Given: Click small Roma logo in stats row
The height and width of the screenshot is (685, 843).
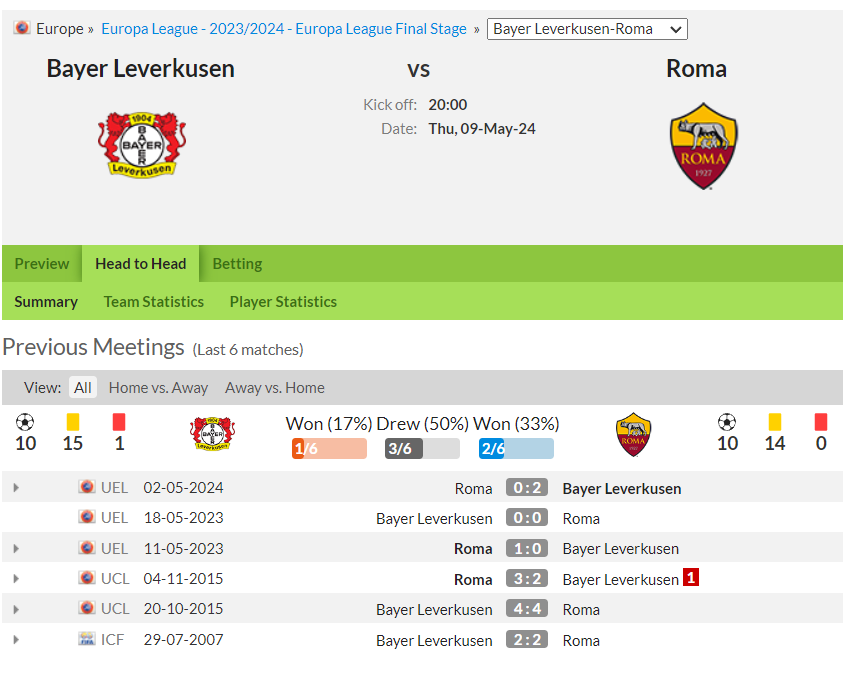Looking at the screenshot, I should tap(633, 434).
